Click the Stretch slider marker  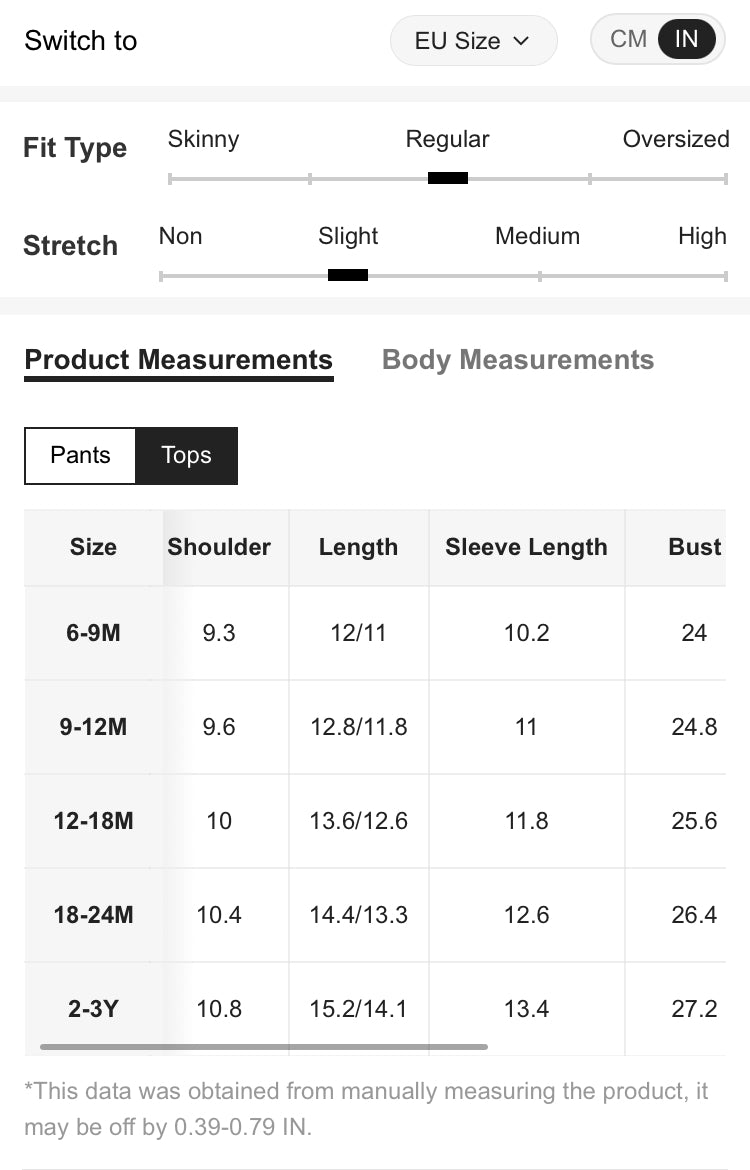(x=347, y=276)
